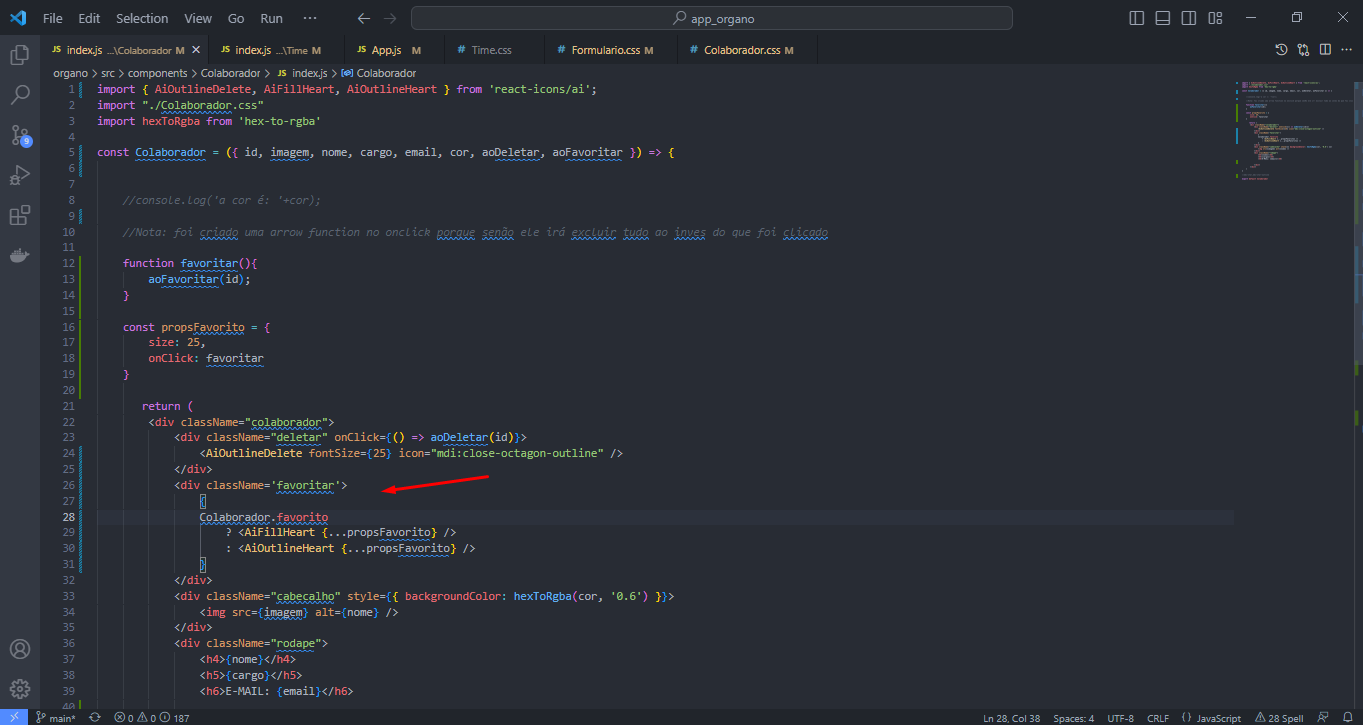Click 'Colaborador.favorito' on line 28

pyautogui.click(x=263, y=517)
